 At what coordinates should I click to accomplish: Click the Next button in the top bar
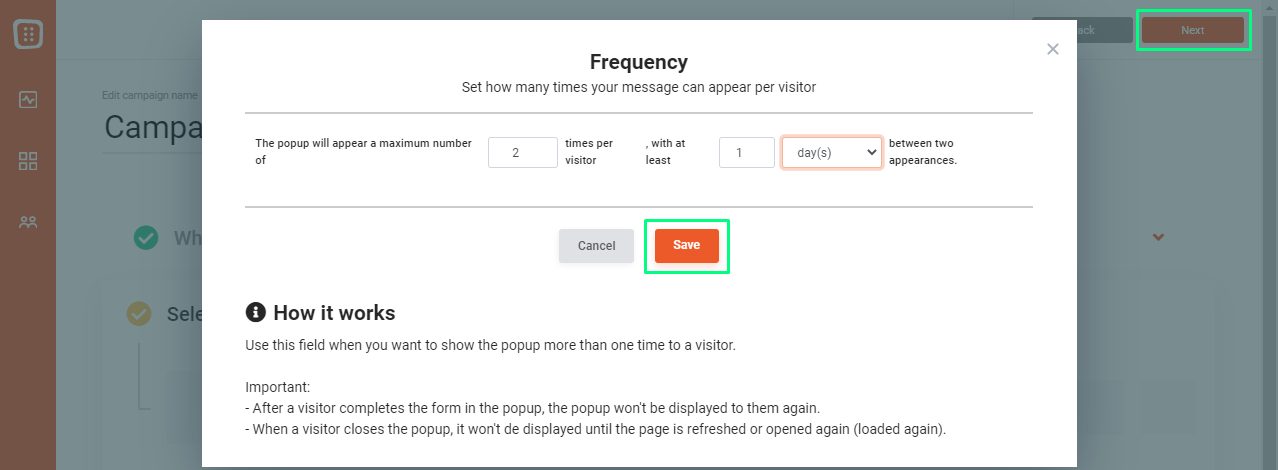pos(1192,30)
